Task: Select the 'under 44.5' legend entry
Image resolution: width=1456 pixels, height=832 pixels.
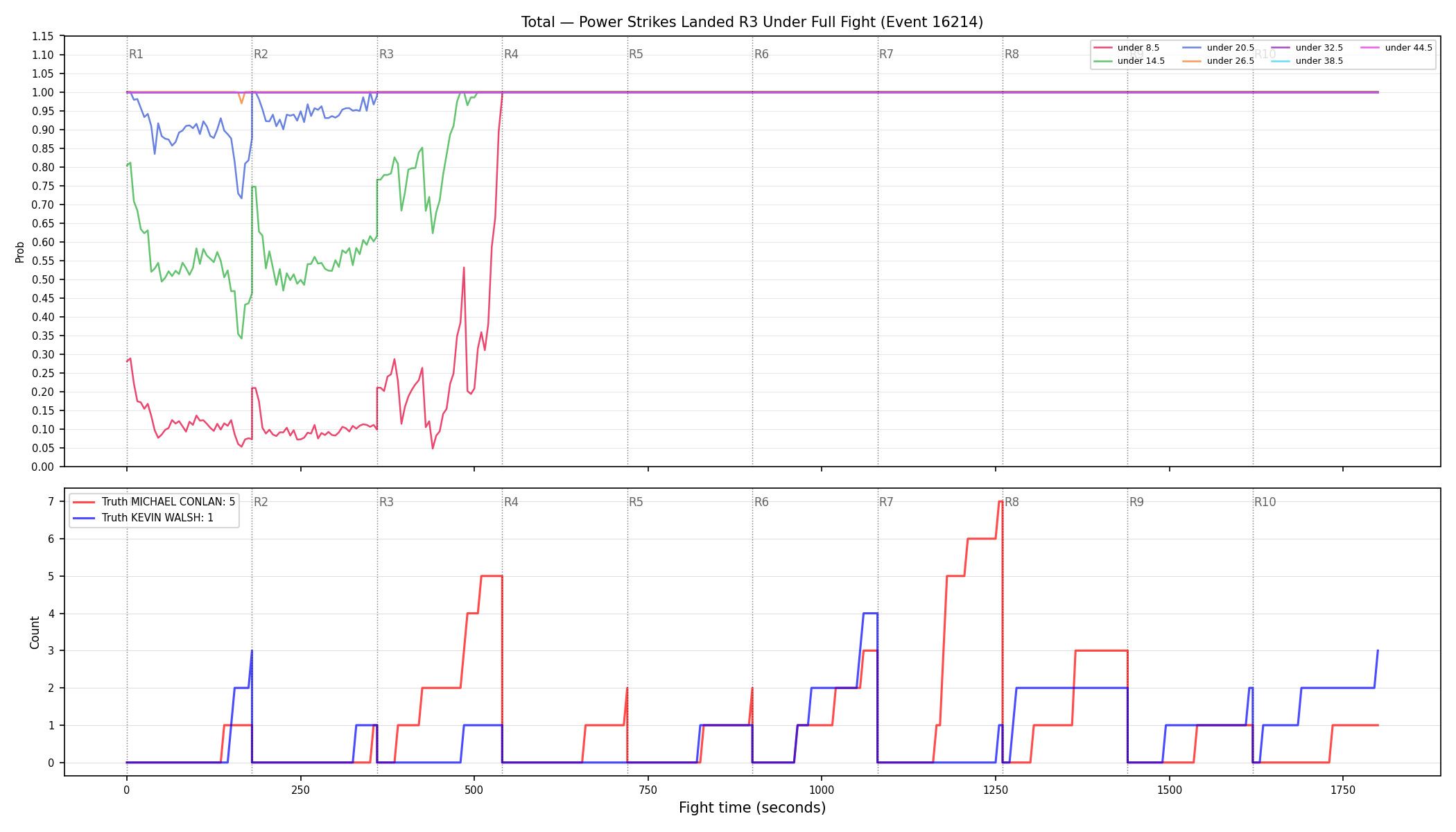Action: coord(1397,48)
